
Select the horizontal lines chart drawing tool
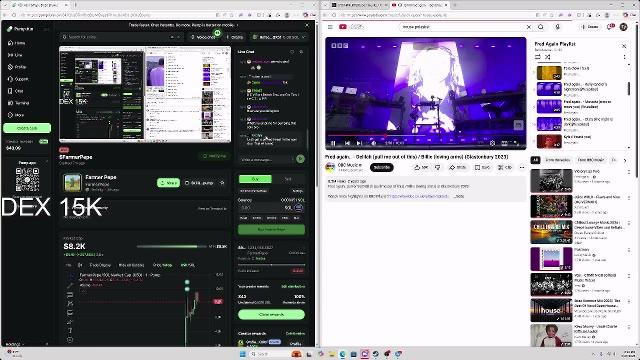[x=70, y=295]
